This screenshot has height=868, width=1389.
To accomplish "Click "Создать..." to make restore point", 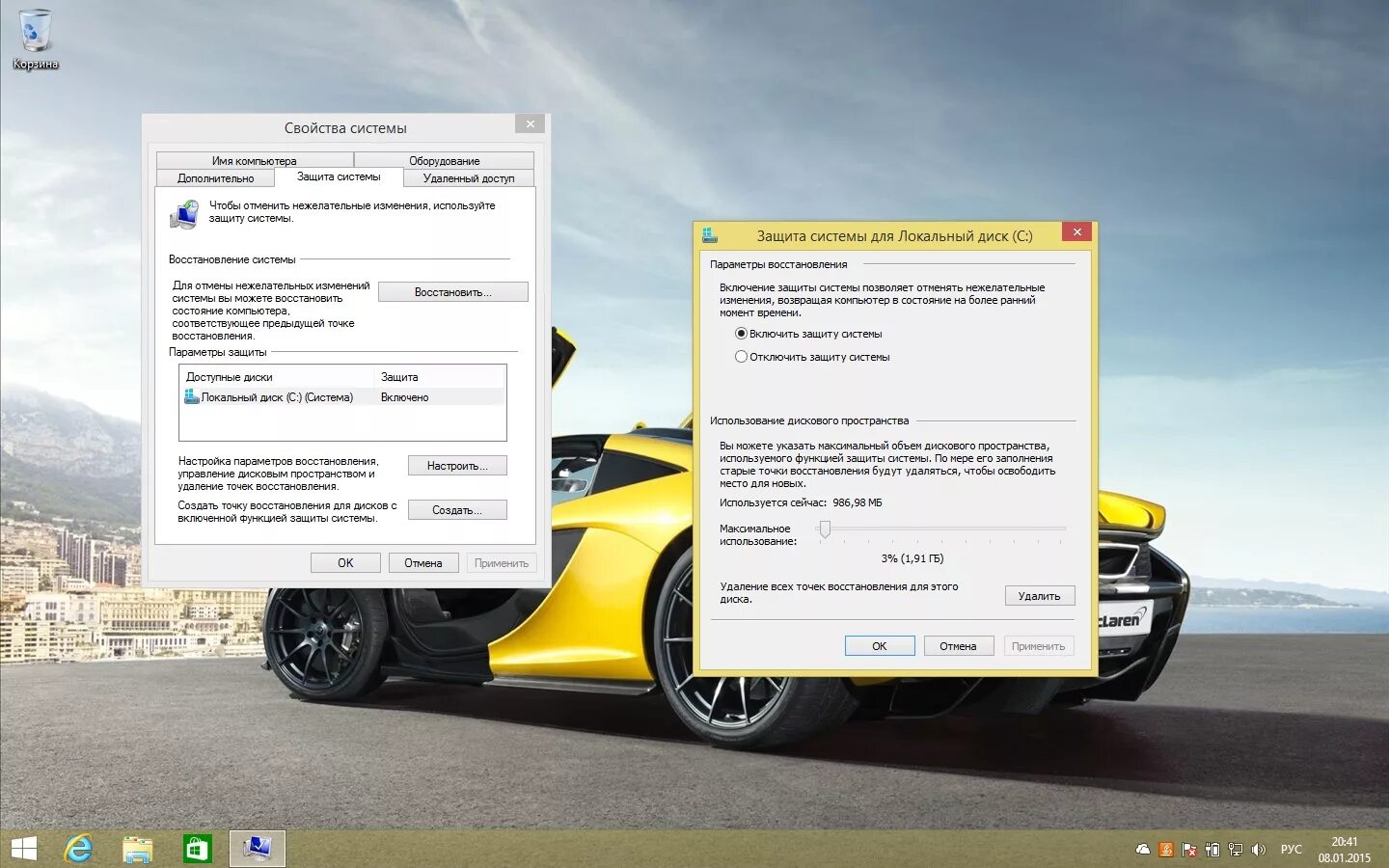I will point(457,509).
